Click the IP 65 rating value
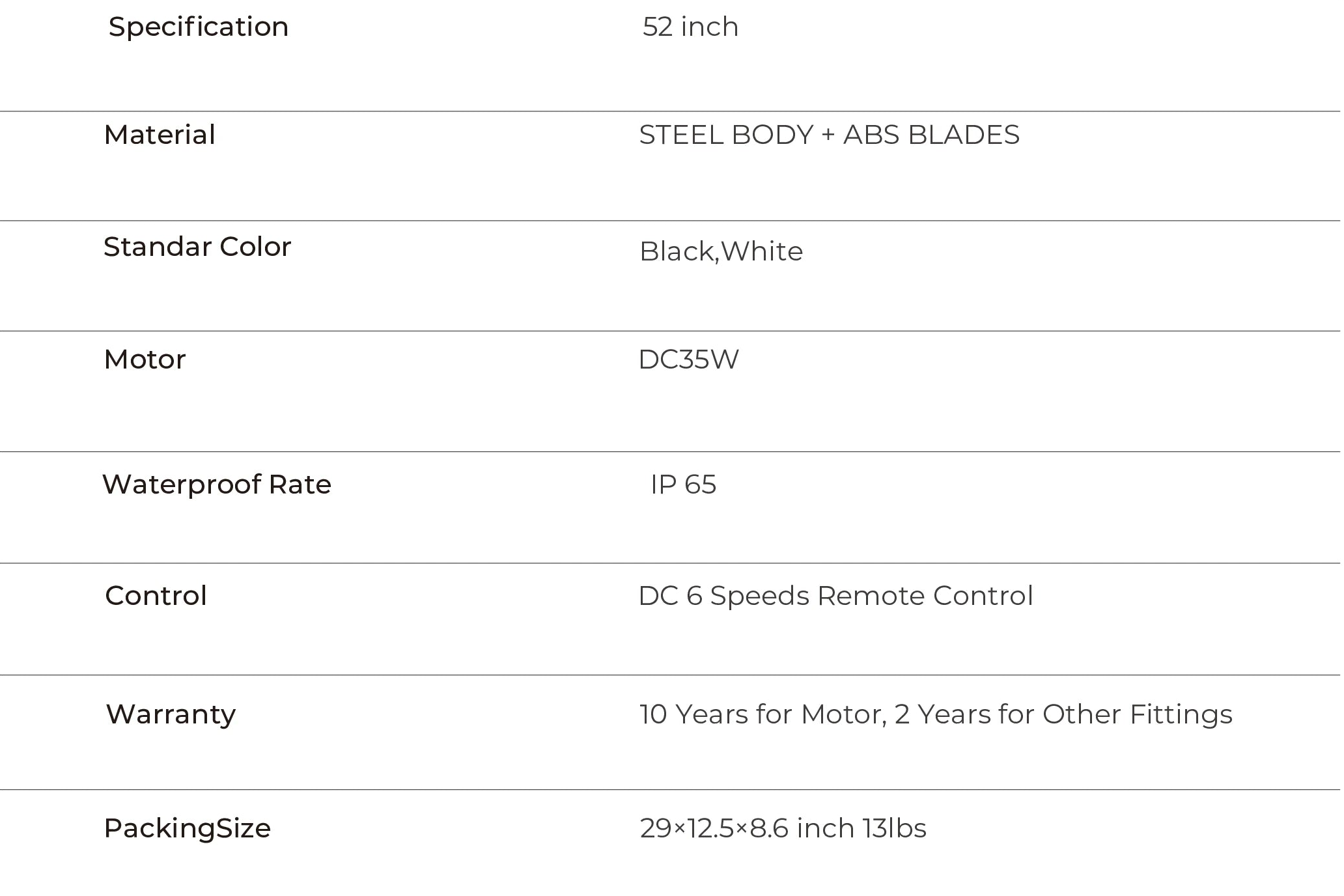 click(683, 485)
